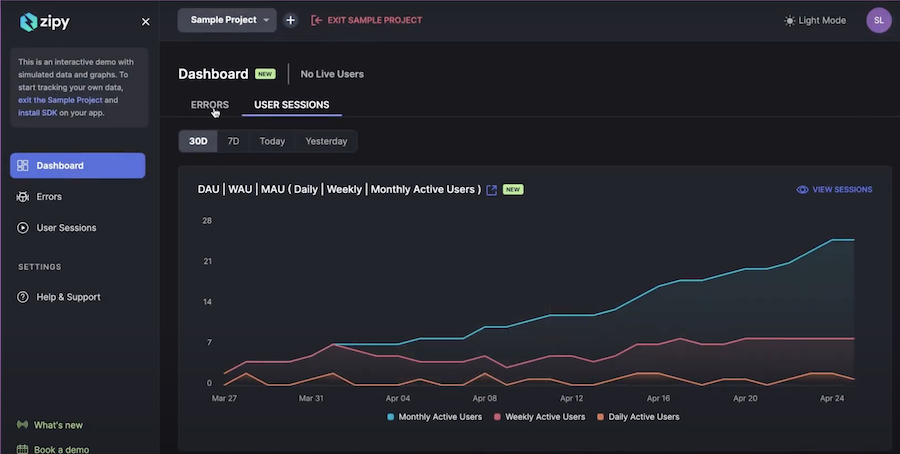Click the View Sessions link
This screenshot has width=900, height=454.
pos(834,189)
